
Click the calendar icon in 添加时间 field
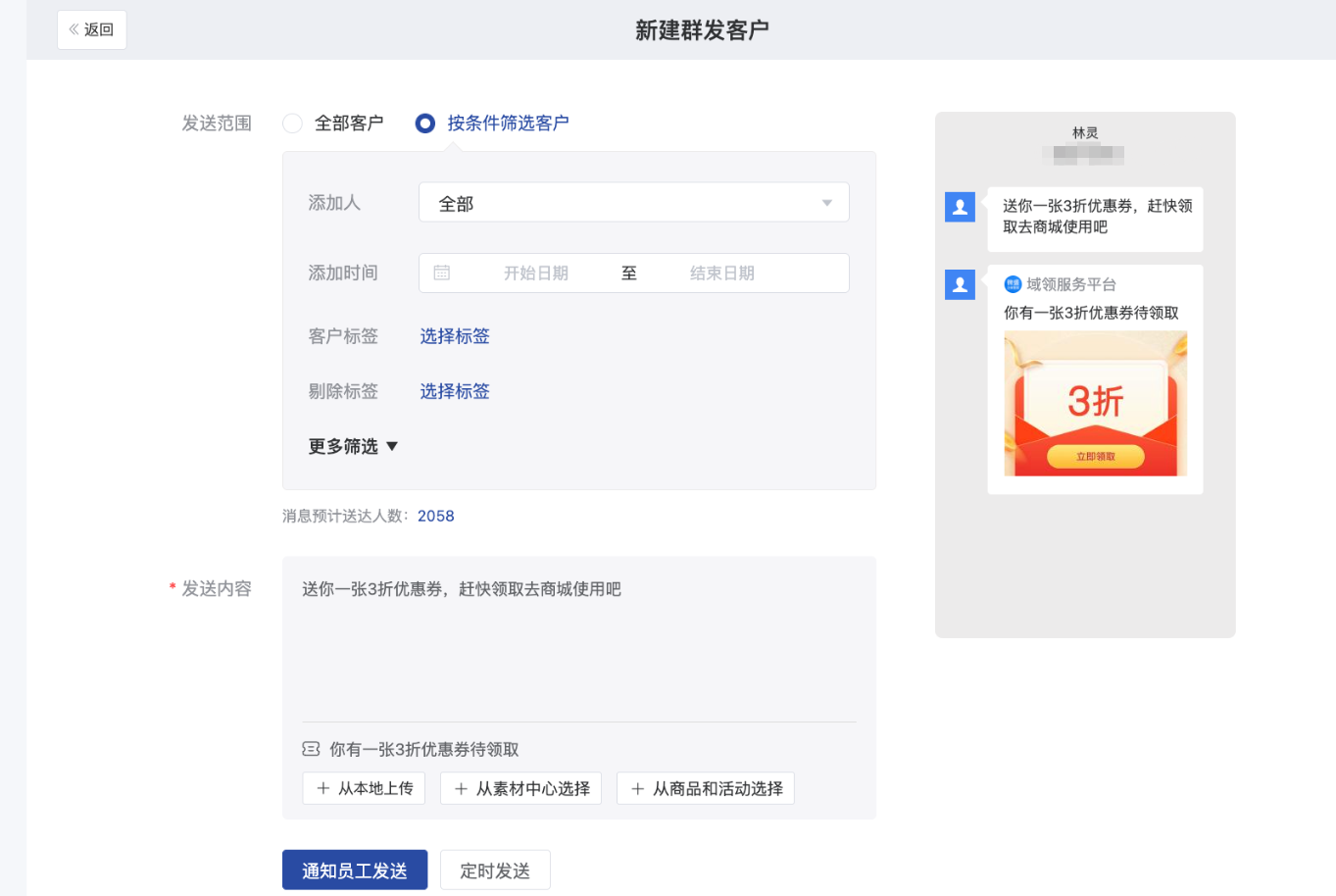pos(442,273)
